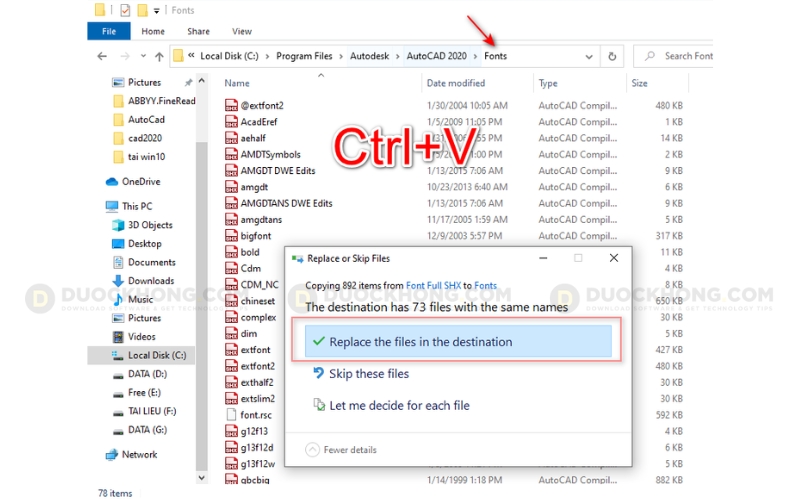Open the Share ribbon tab
The height and width of the screenshot is (500, 800).
pyautogui.click(x=198, y=31)
